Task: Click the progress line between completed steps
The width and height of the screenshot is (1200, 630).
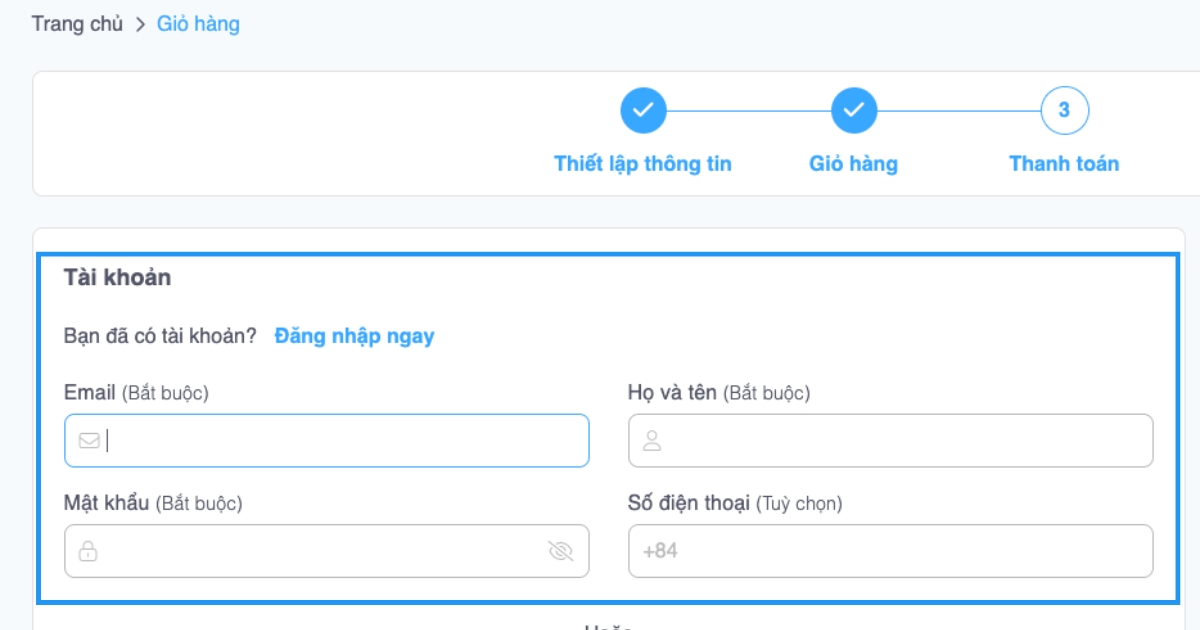Action: [750, 110]
